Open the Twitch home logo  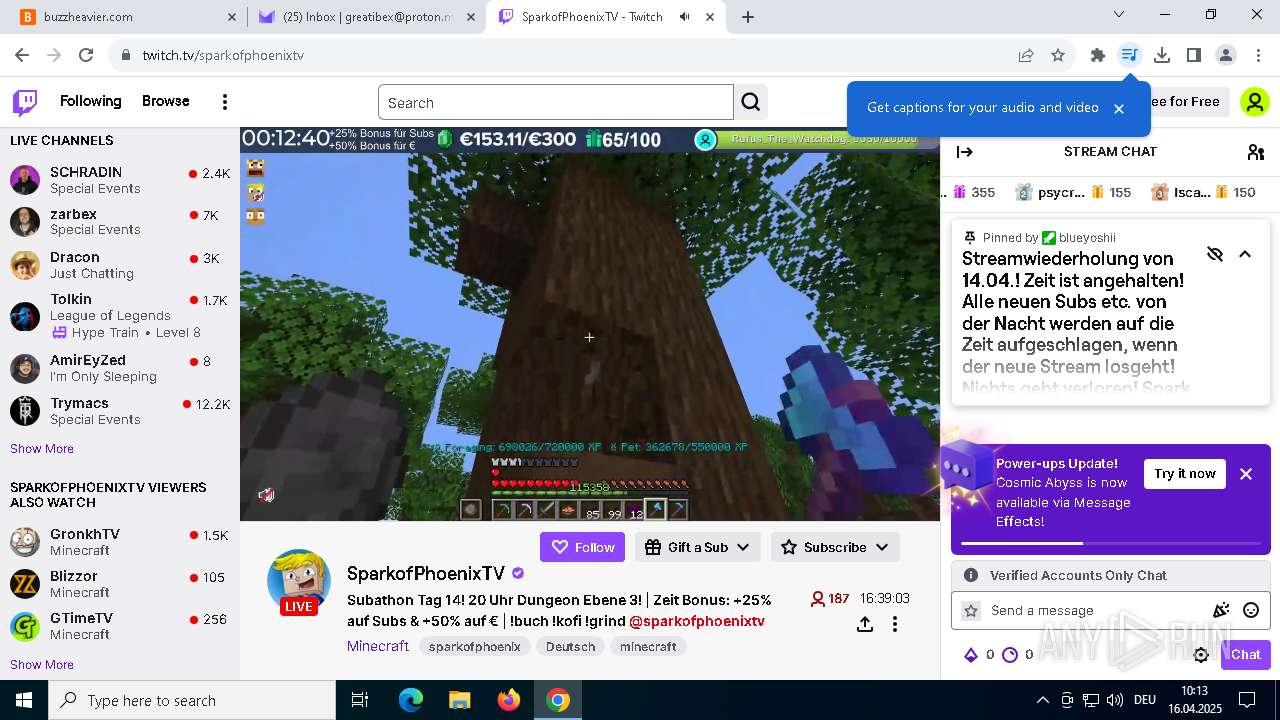click(25, 102)
